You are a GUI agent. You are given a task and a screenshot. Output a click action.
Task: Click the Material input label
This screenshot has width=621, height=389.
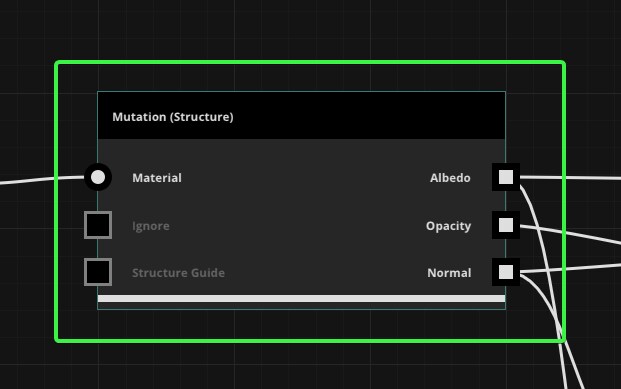157,178
